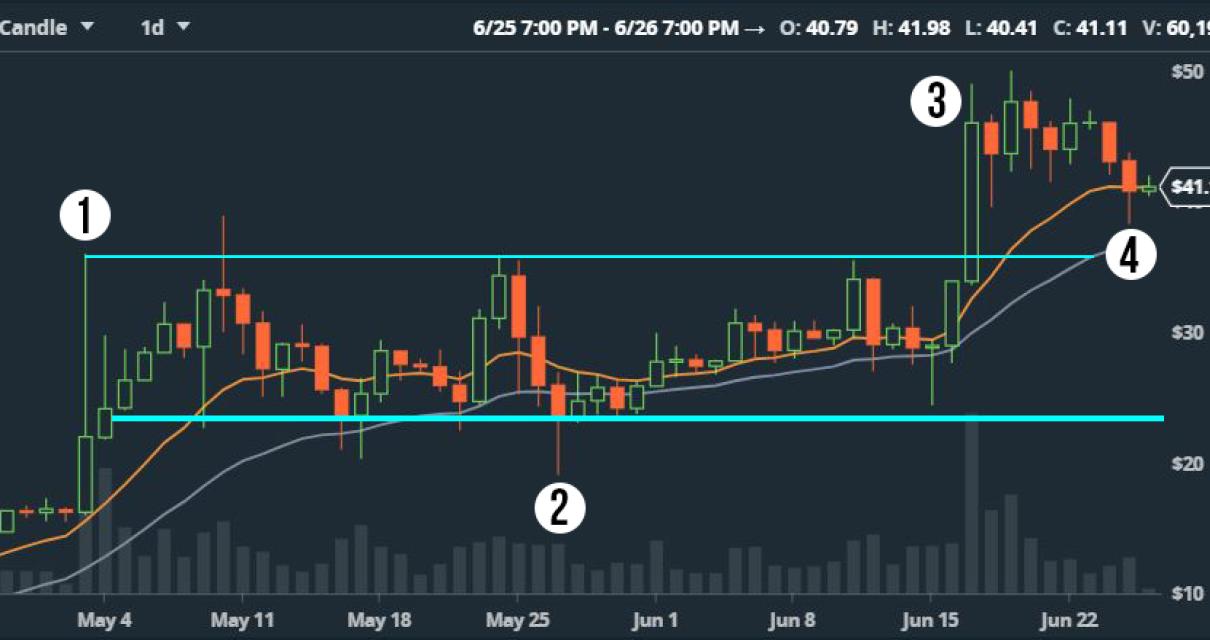Click the circled number 1 marker
Viewport: 1210px width, 640px height.
84,217
